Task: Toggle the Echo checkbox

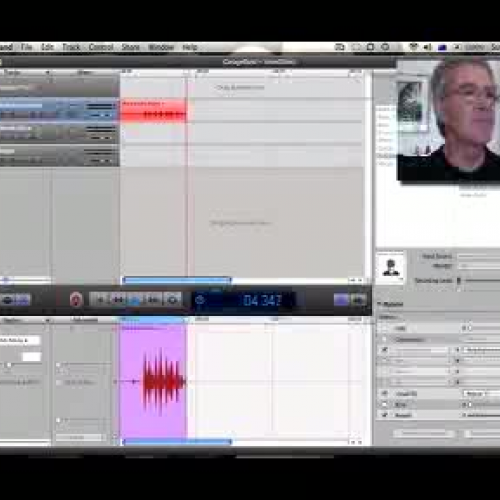Action: pyautogui.click(x=384, y=404)
